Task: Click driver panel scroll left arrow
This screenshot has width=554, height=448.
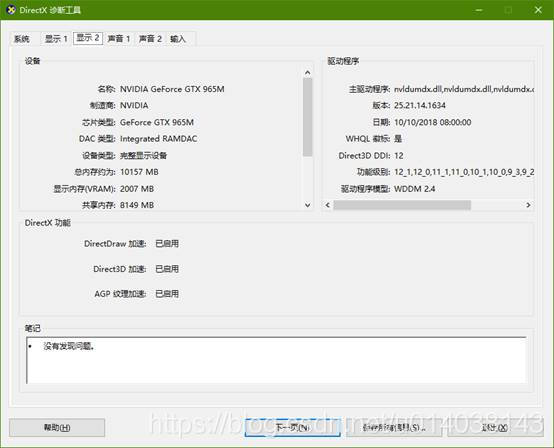Action: [x=328, y=205]
